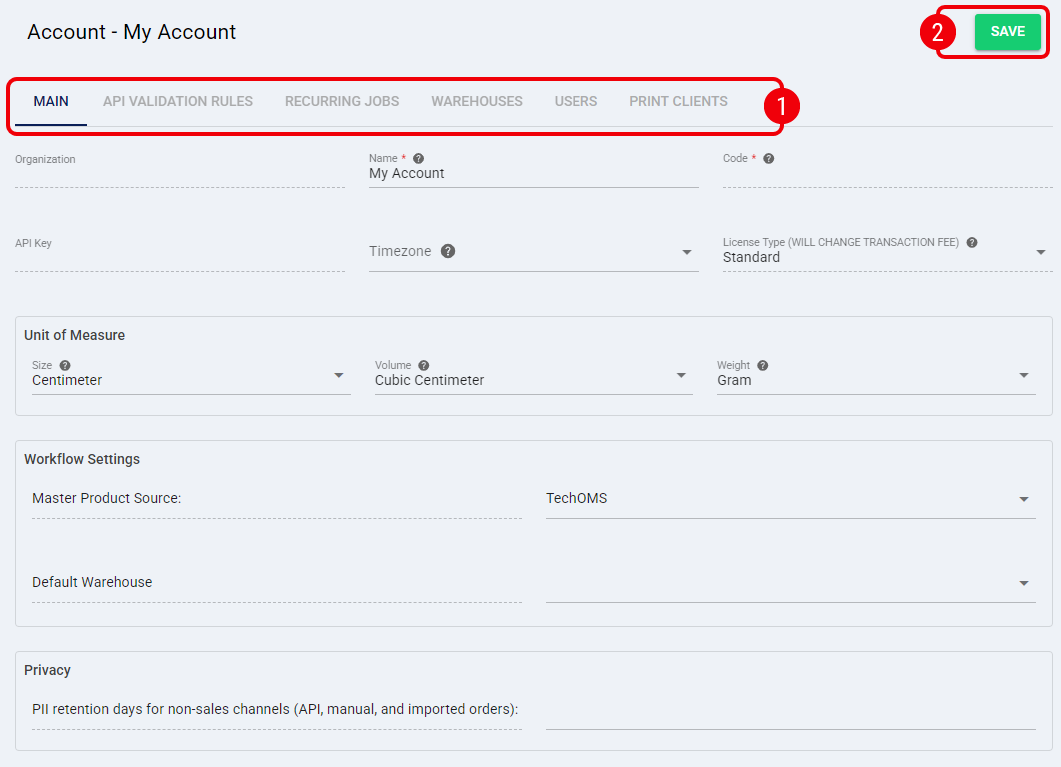
Task: Click the Name input field
Action: (533, 174)
